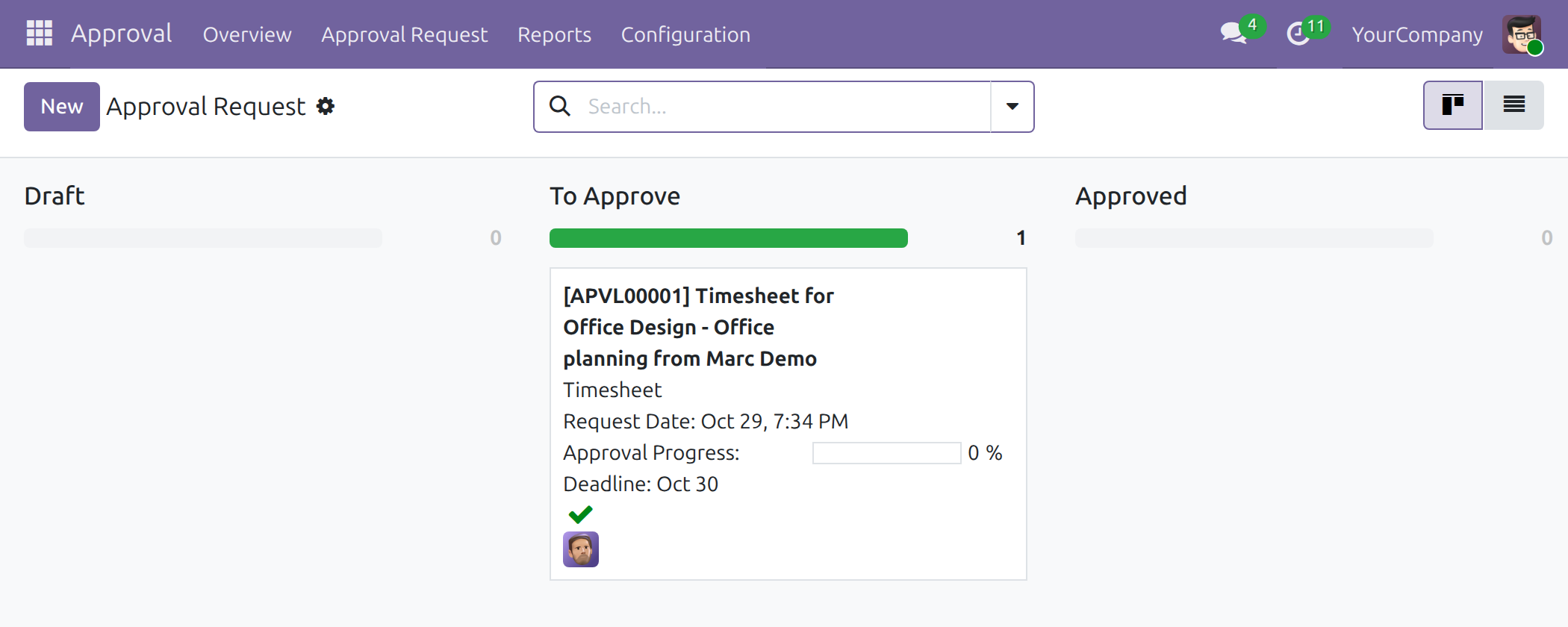Click the requester avatar on the card

click(581, 549)
